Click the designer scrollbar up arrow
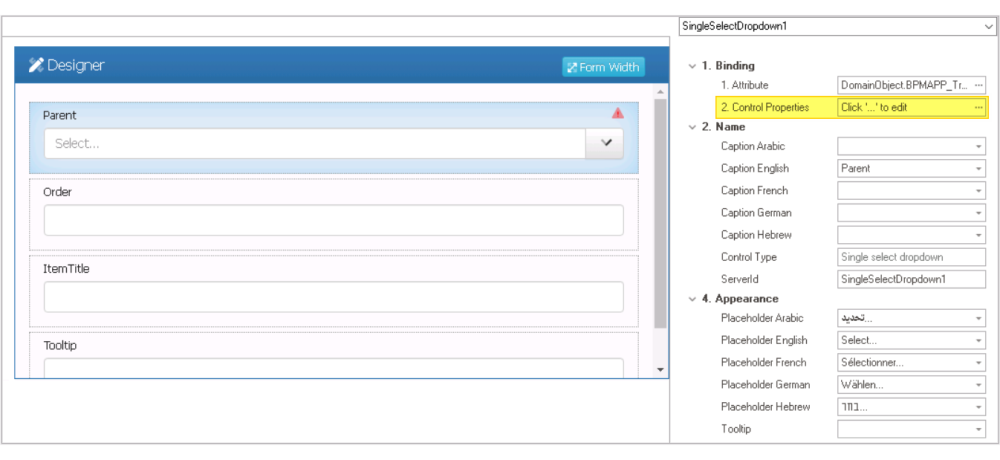 point(660,91)
